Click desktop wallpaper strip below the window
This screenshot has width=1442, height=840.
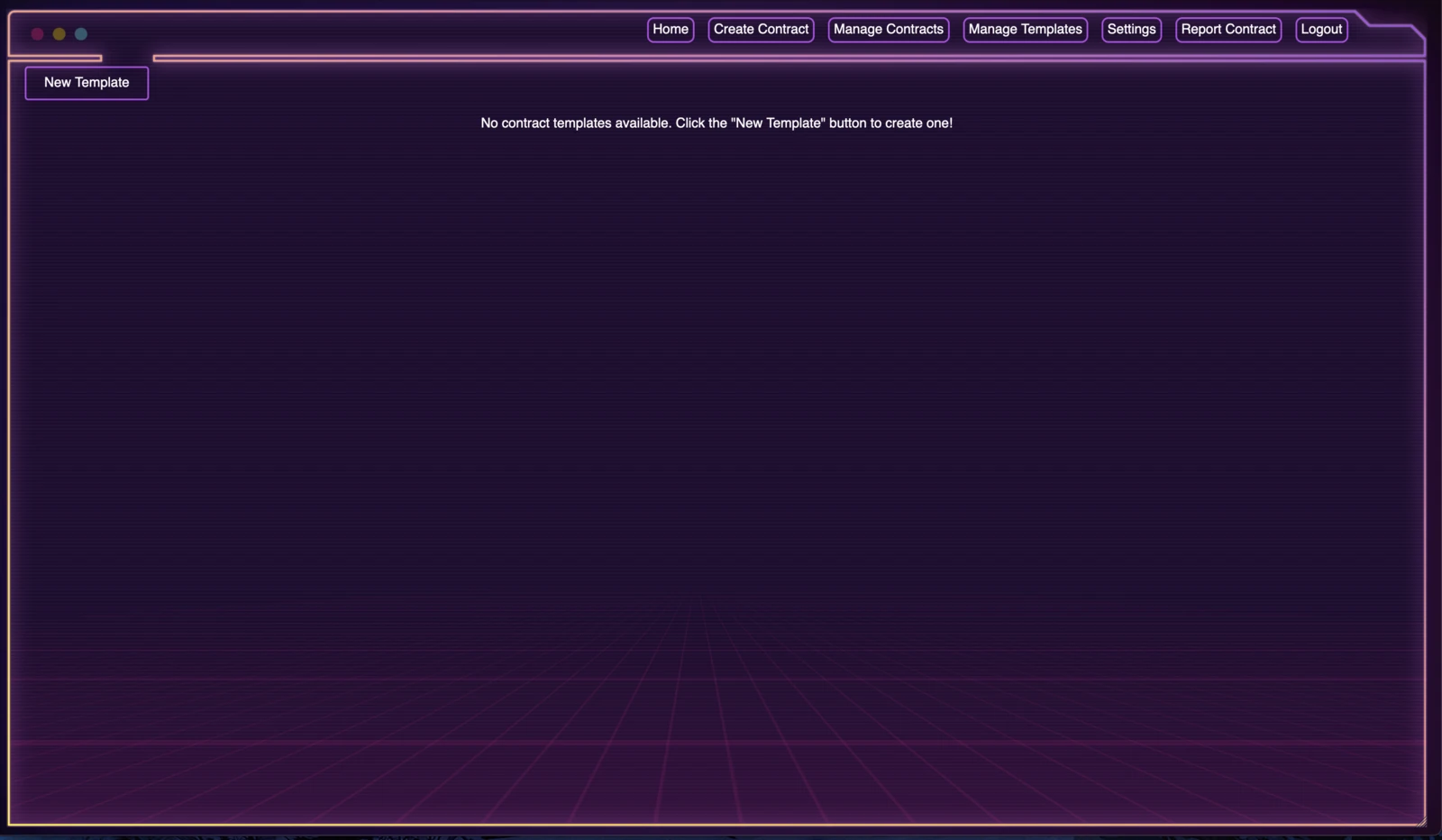click(721, 835)
